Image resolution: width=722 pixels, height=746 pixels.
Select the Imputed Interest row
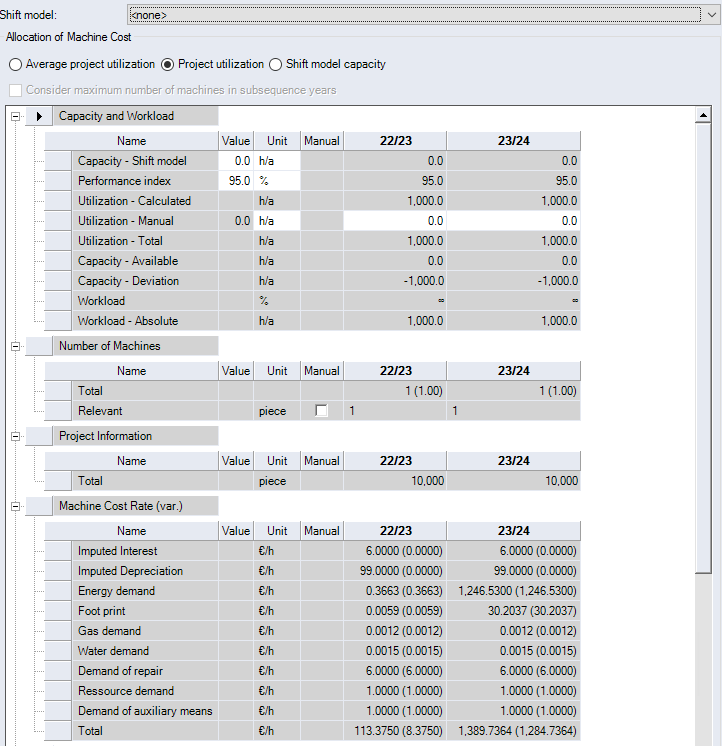click(312, 551)
